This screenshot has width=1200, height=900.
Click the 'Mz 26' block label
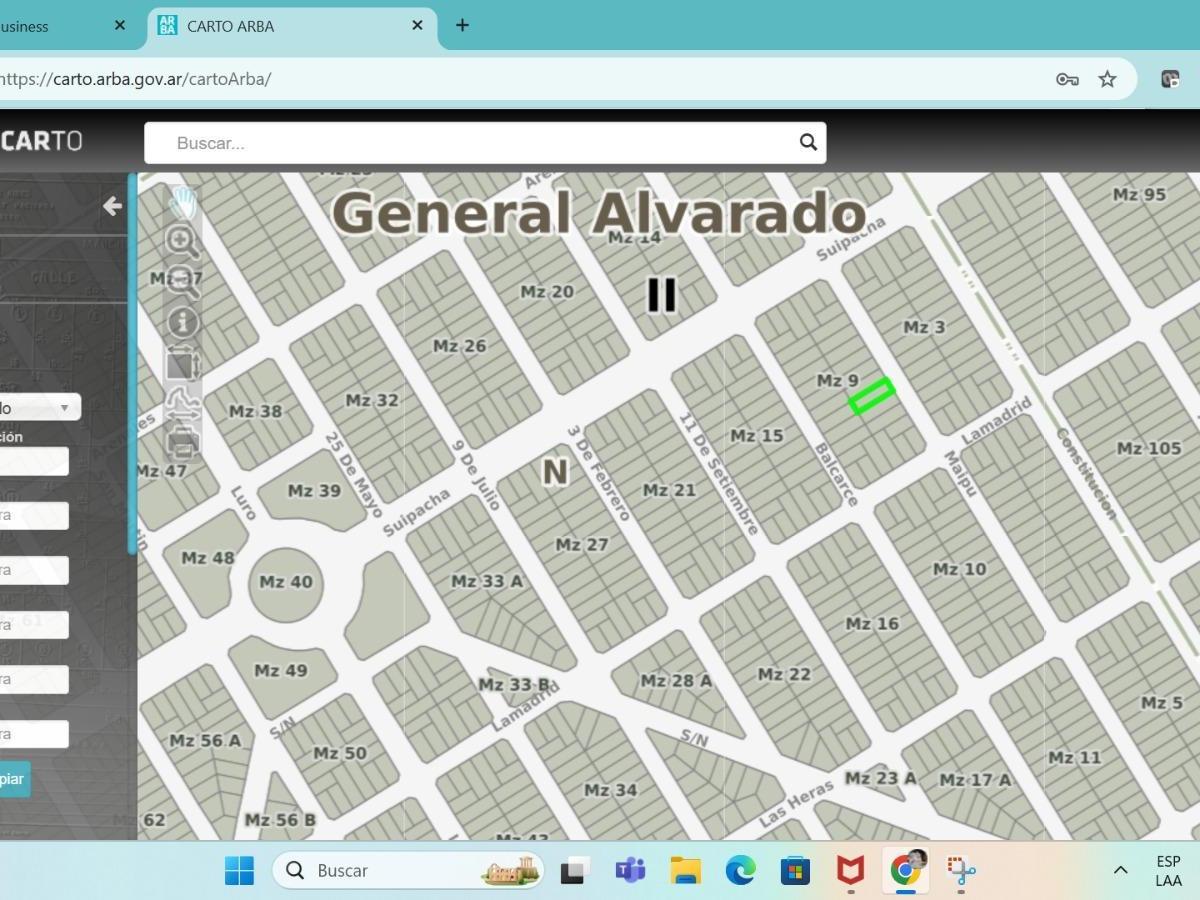tap(459, 346)
